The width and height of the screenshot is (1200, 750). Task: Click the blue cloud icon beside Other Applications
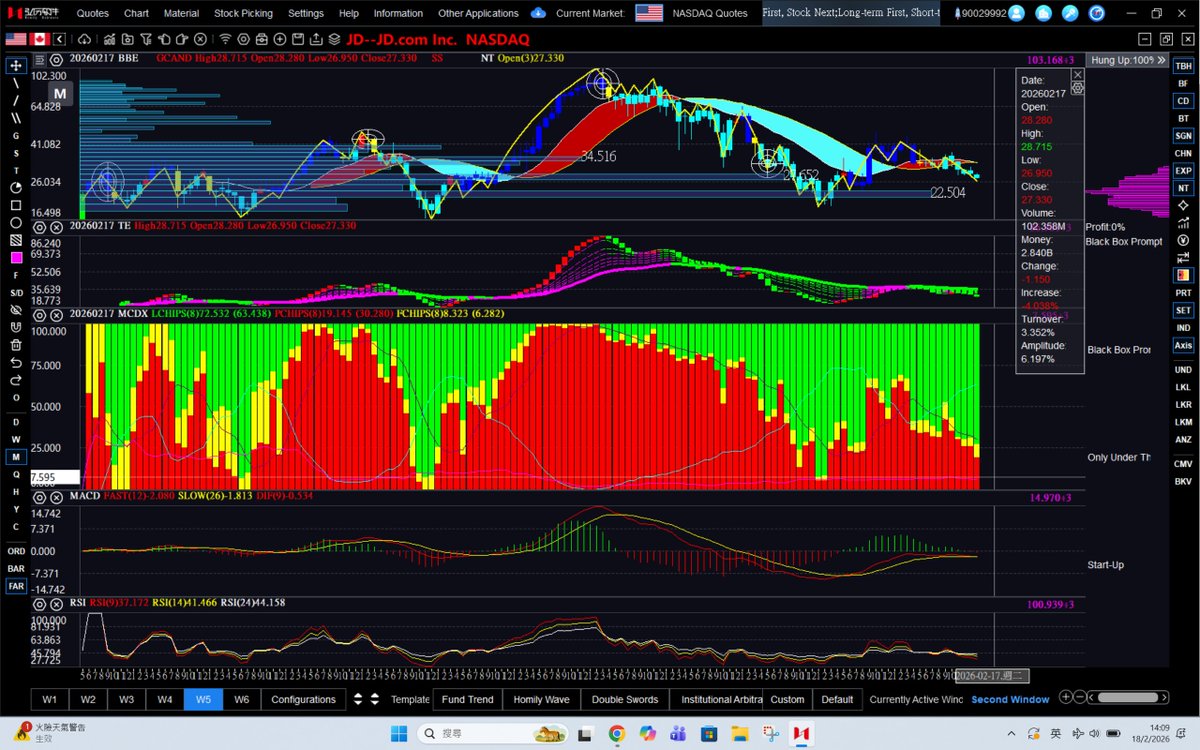[x=538, y=13]
